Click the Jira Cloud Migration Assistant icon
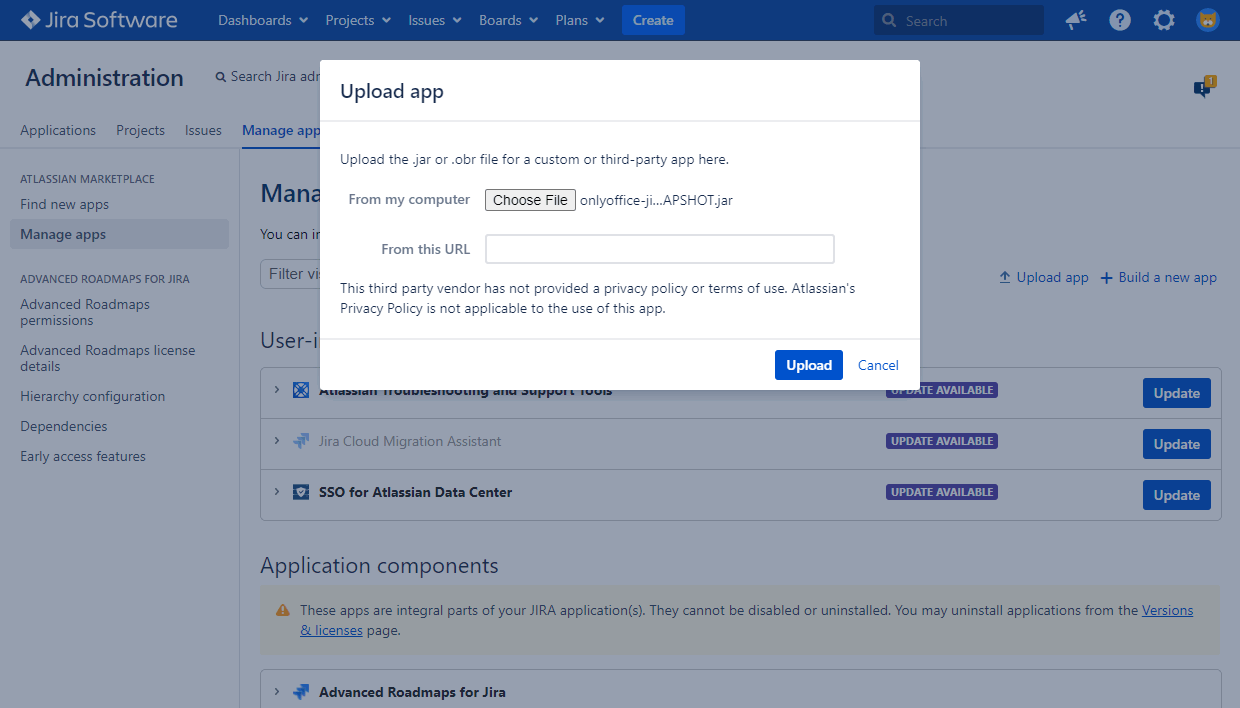Image resolution: width=1240 pixels, height=708 pixels. [301, 441]
